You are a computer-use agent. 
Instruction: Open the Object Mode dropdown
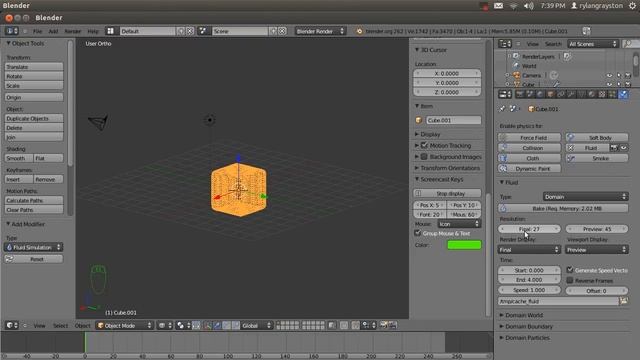pos(124,325)
